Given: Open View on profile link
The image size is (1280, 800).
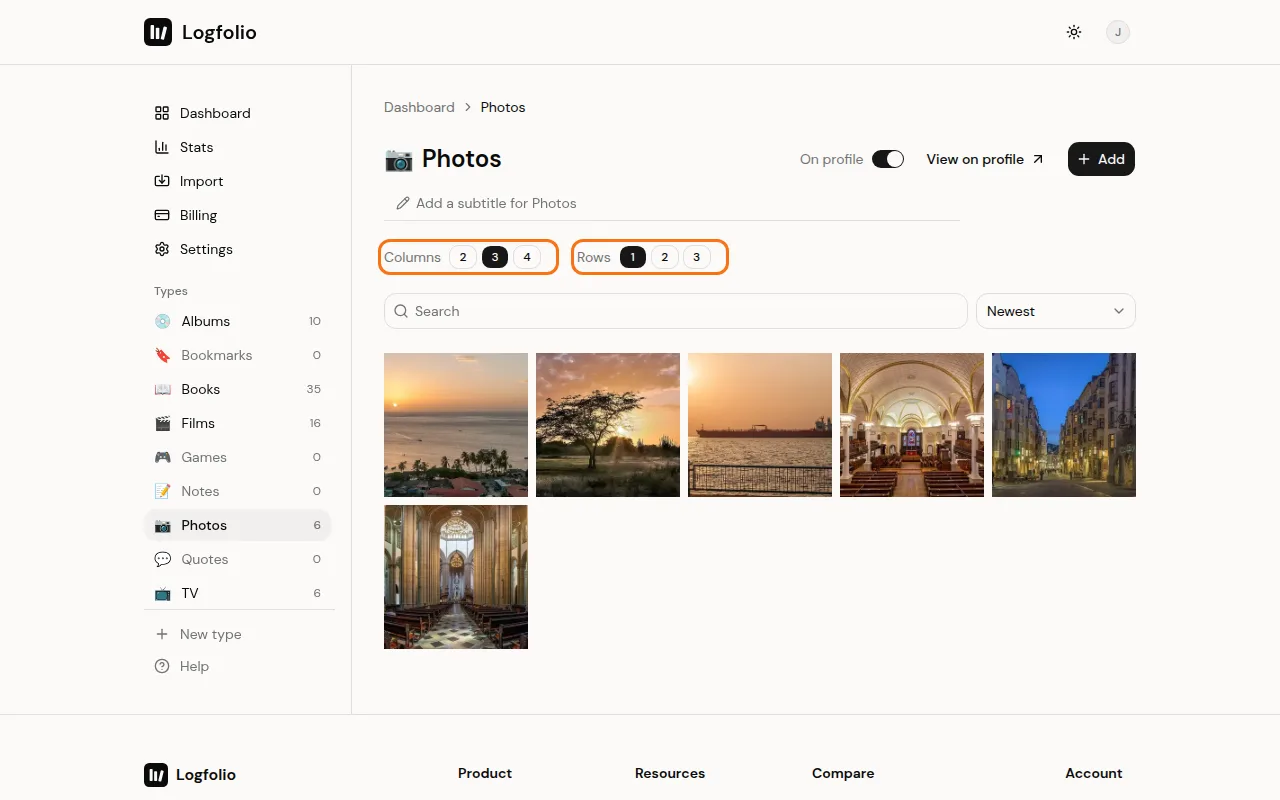Looking at the screenshot, I should pyautogui.click(x=985, y=159).
